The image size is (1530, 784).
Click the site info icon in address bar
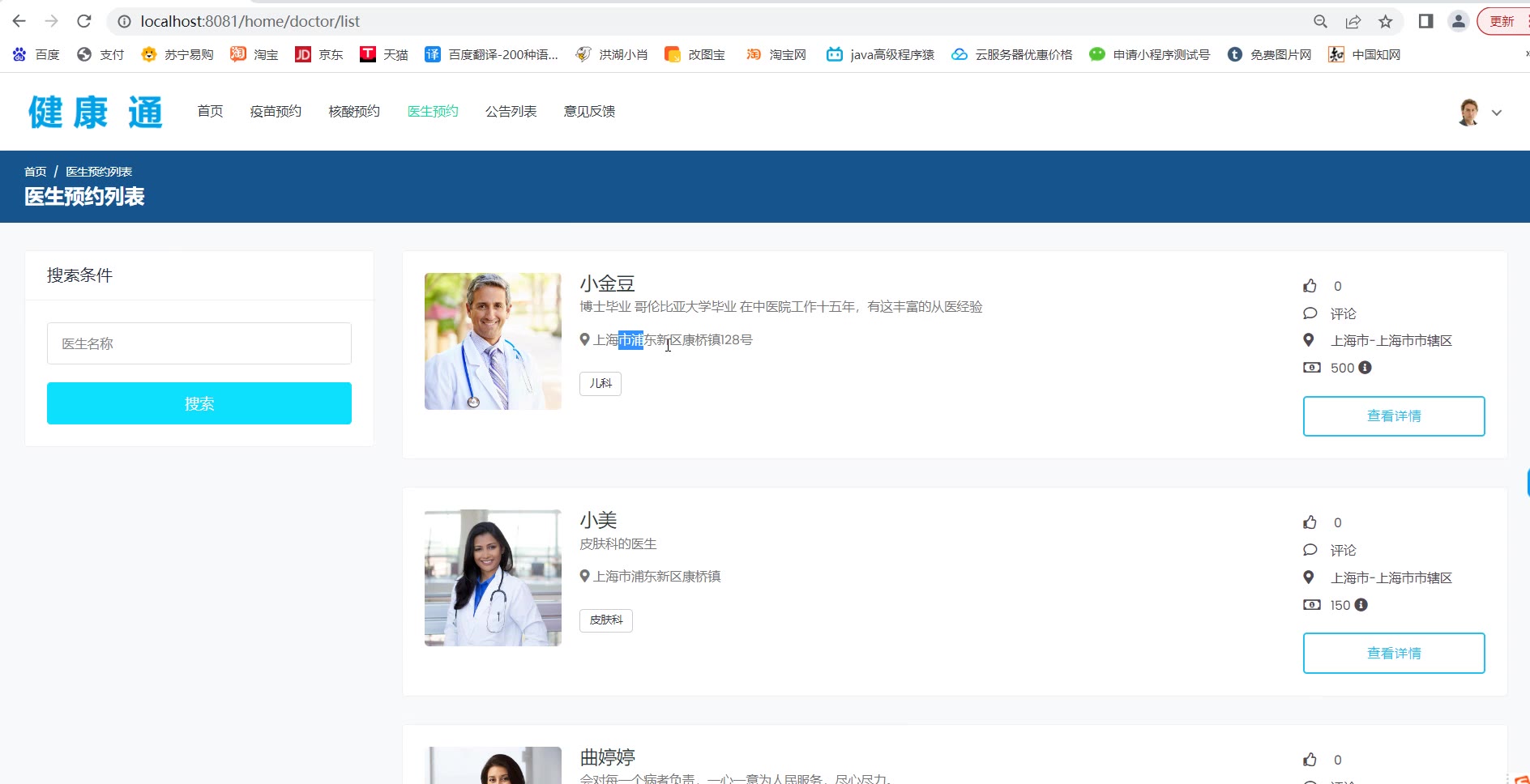tap(125, 22)
